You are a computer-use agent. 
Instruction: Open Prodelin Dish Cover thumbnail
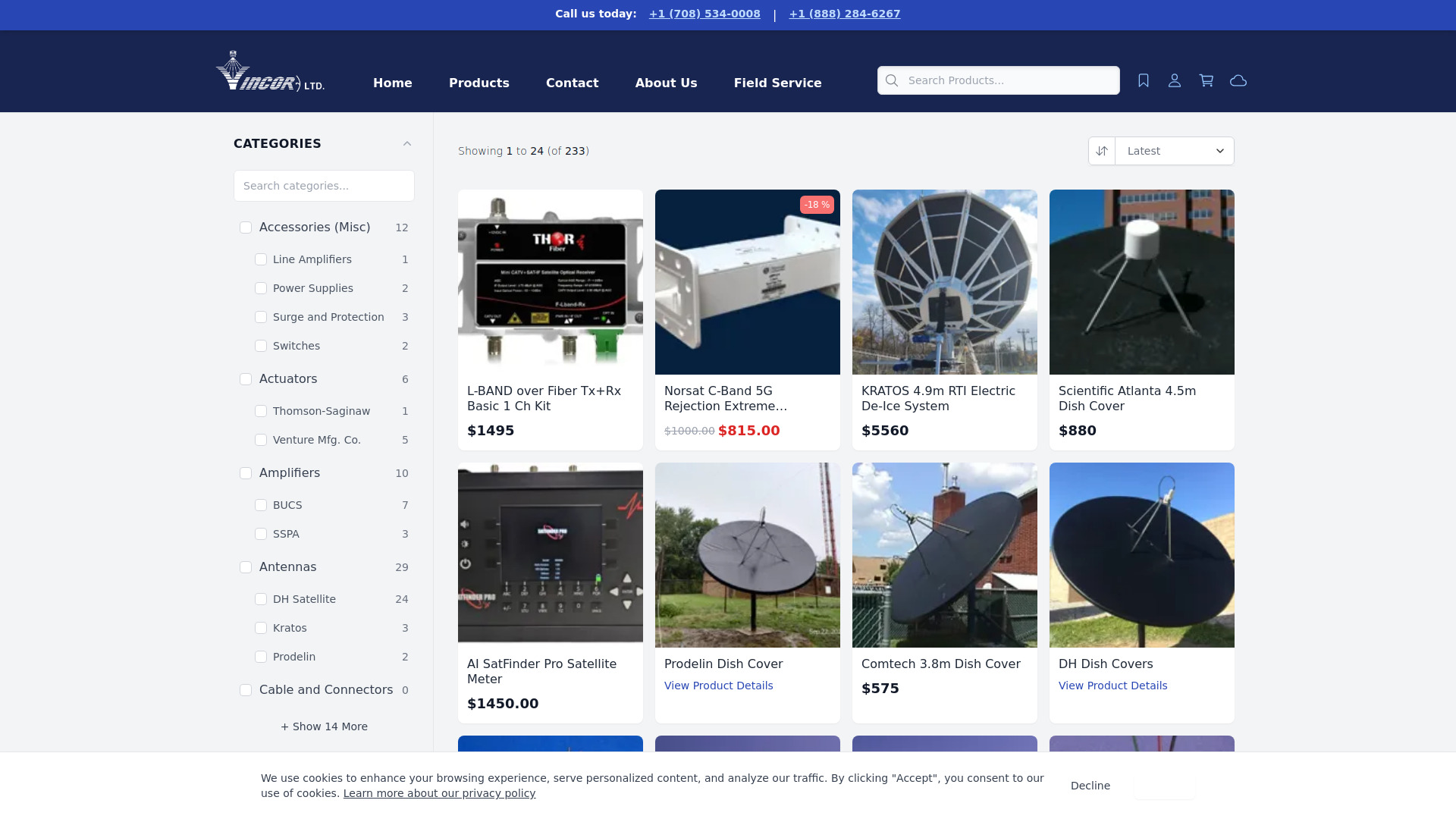[x=748, y=555]
